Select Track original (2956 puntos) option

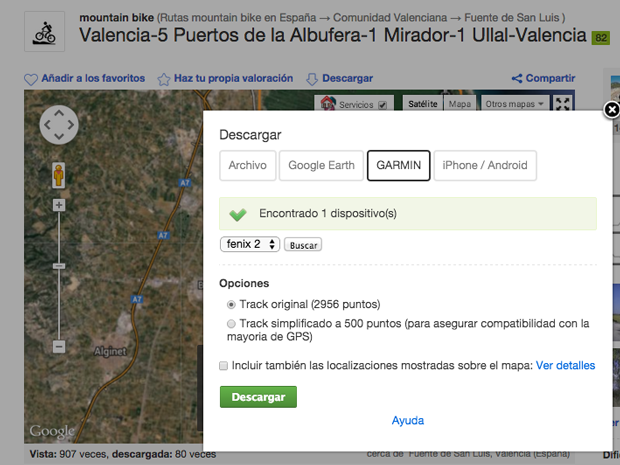(x=231, y=304)
